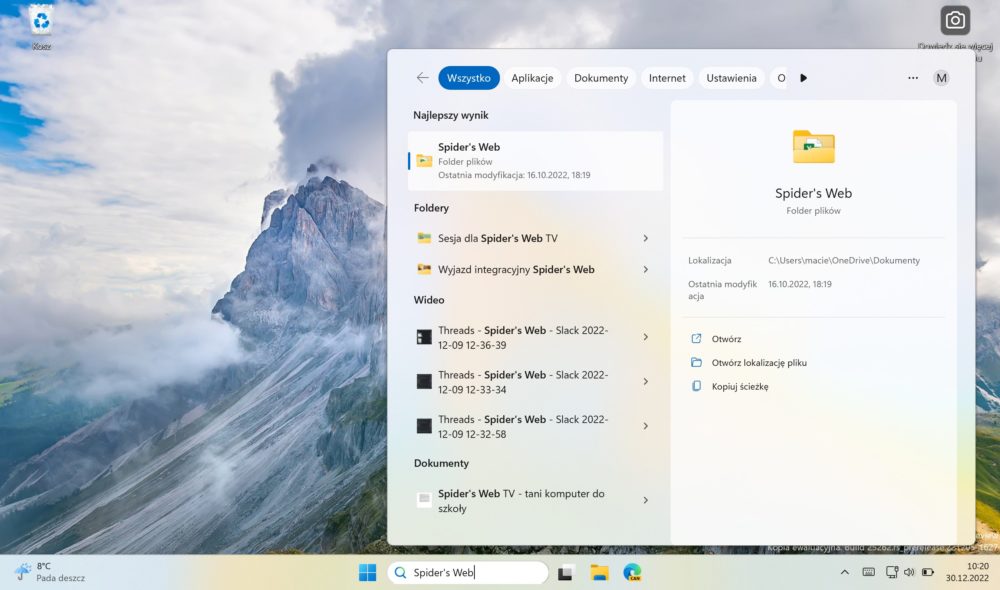Image resolution: width=1000 pixels, height=590 pixels.
Task: Click the video thumbnail for Threads 12-32-58
Action: click(x=424, y=426)
